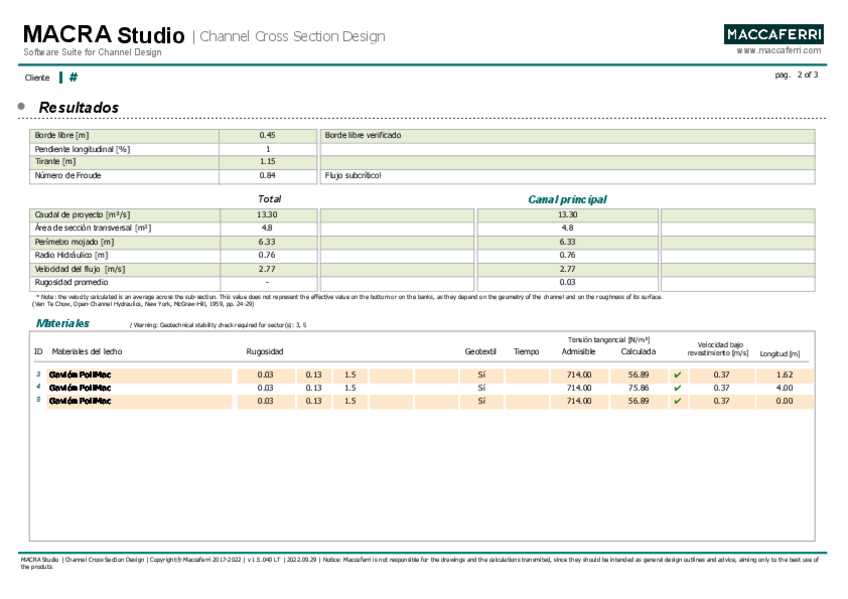Click the Número de Froude value 0.84
This screenshot has height=599, width=848.
[267, 176]
